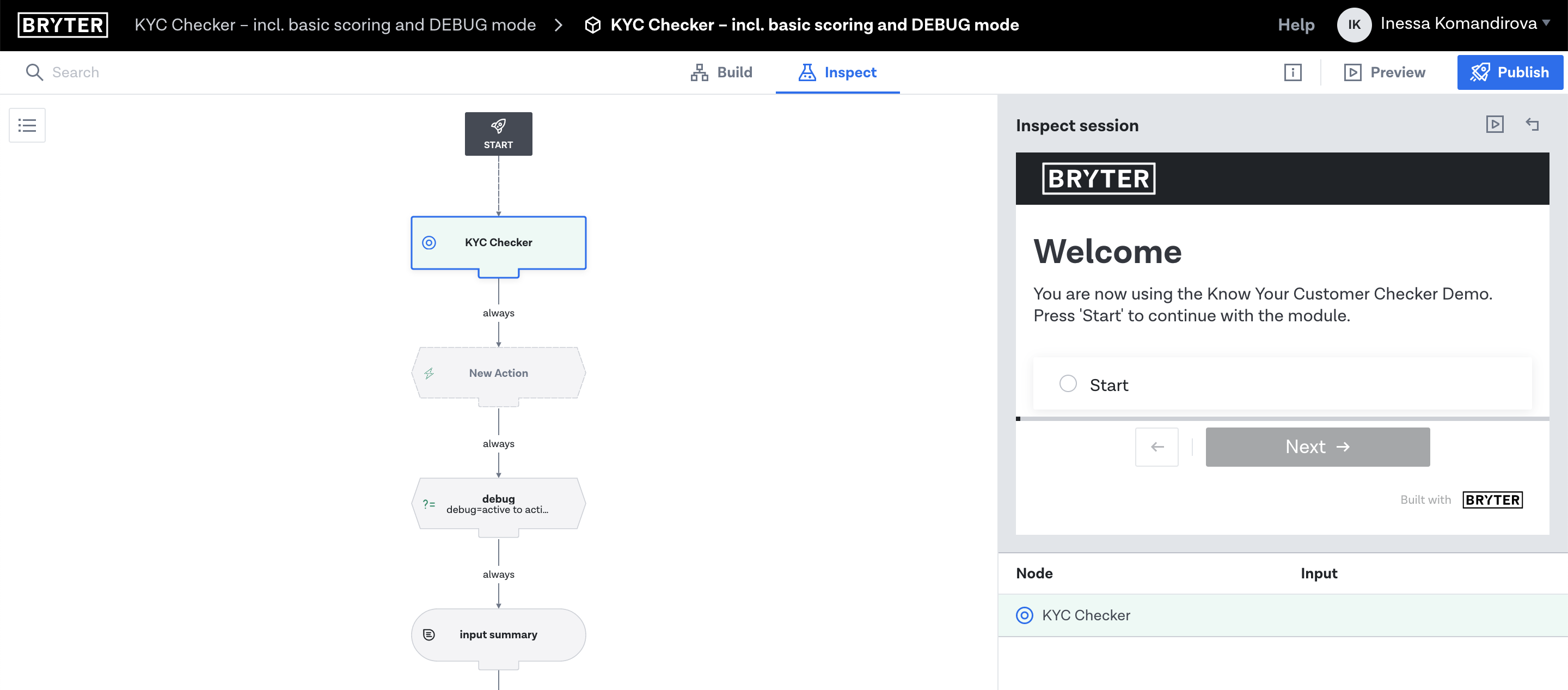Open the Help menu
This screenshot has width=1568, height=690.
(1296, 25)
